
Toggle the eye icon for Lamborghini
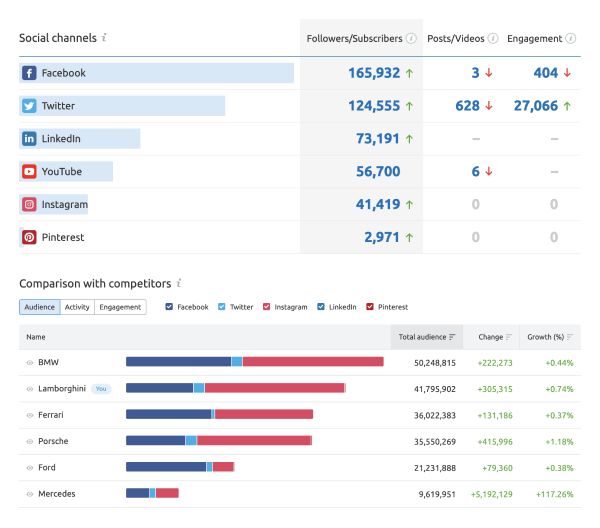click(29, 389)
